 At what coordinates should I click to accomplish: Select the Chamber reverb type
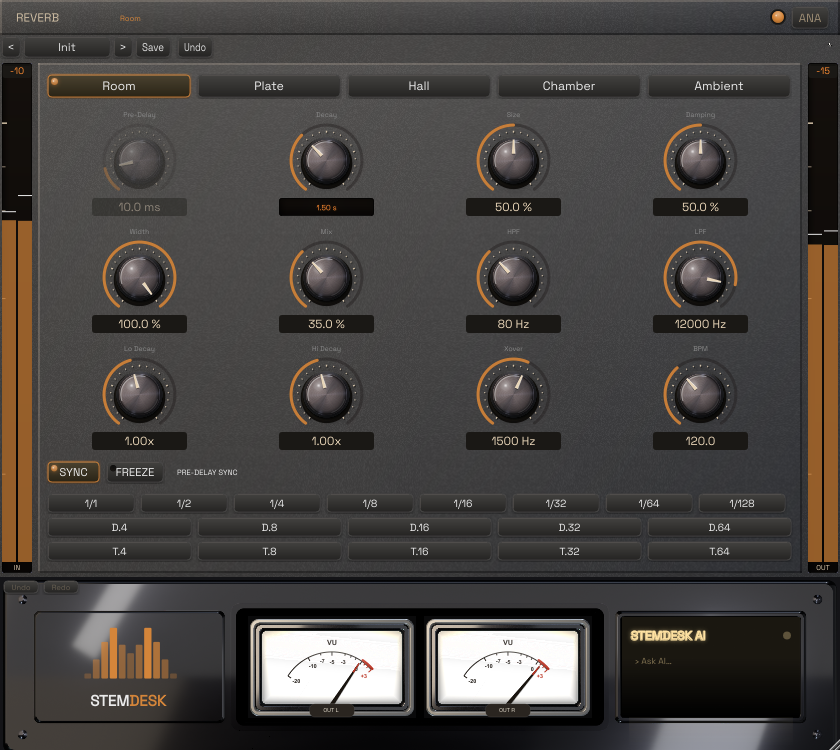[x=569, y=86]
